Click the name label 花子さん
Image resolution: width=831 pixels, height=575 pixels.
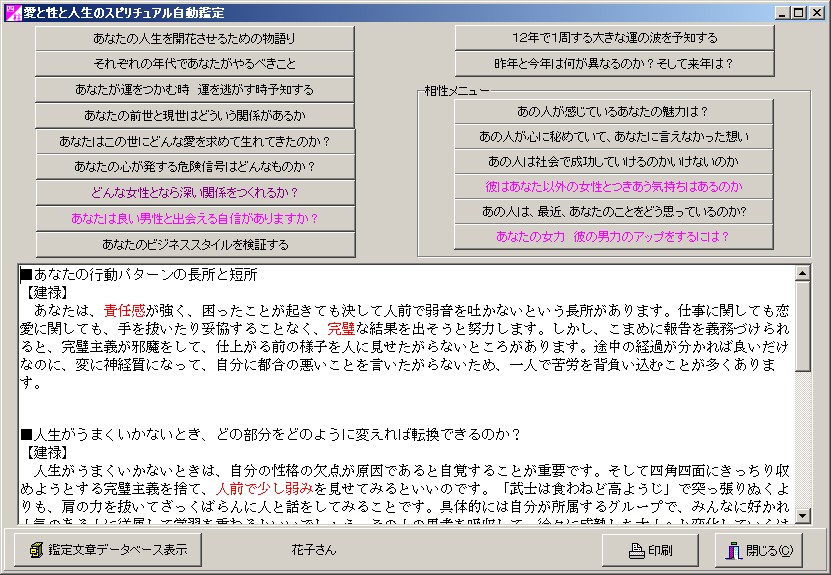pyautogui.click(x=314, y=550)
